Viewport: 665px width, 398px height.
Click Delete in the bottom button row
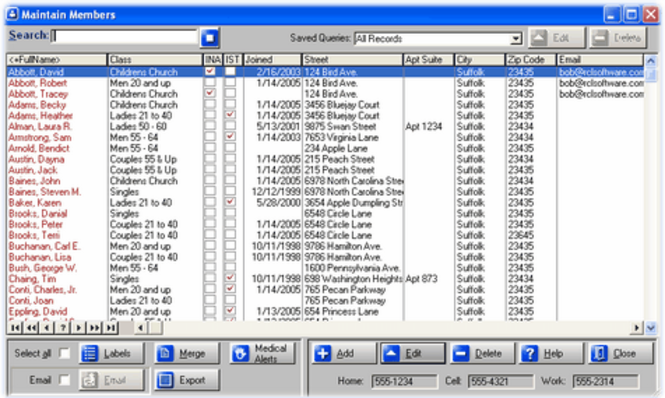click(x=482, y=353)
